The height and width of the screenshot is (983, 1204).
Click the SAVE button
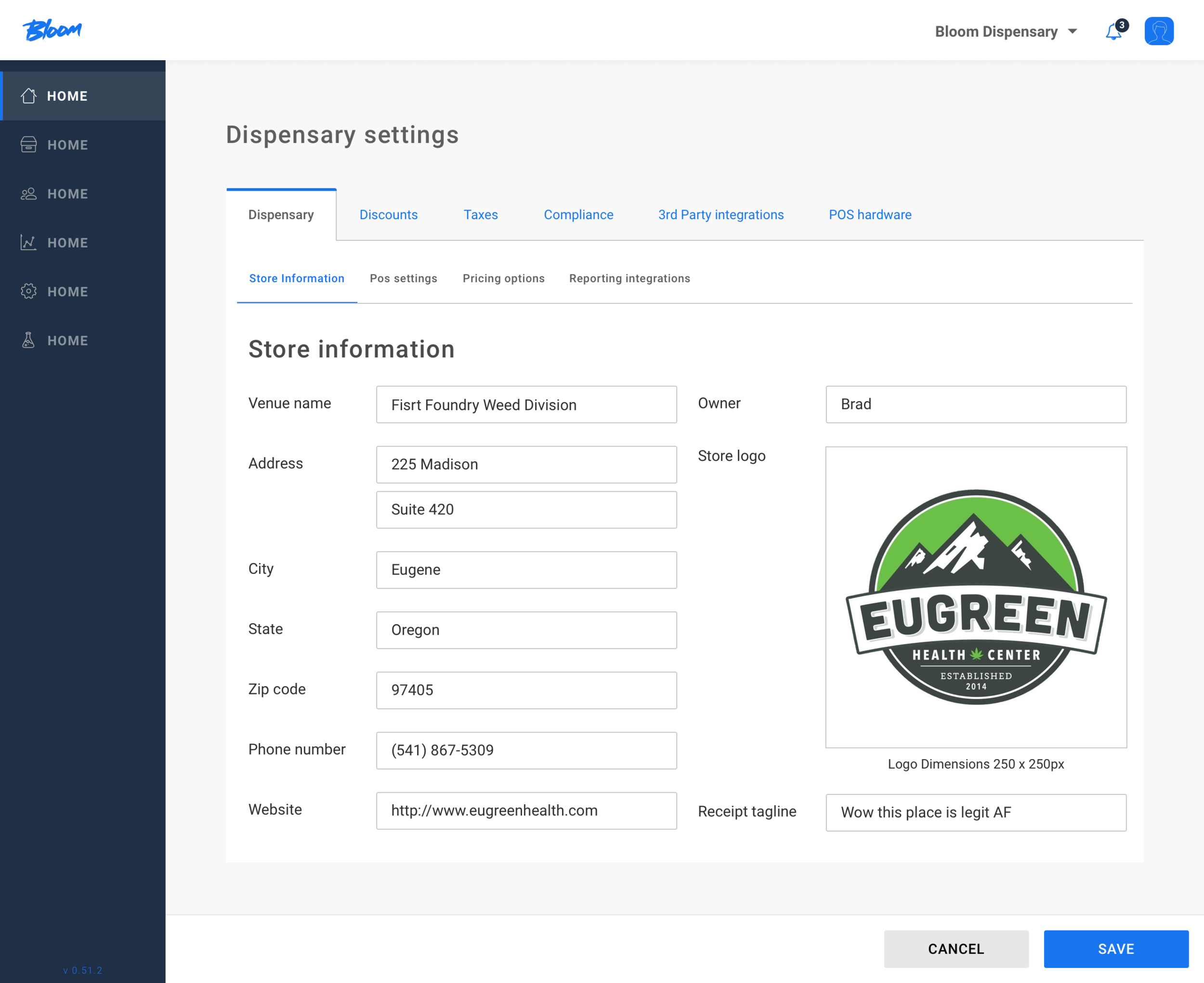pyautogui.click(x=1116, y=948)
